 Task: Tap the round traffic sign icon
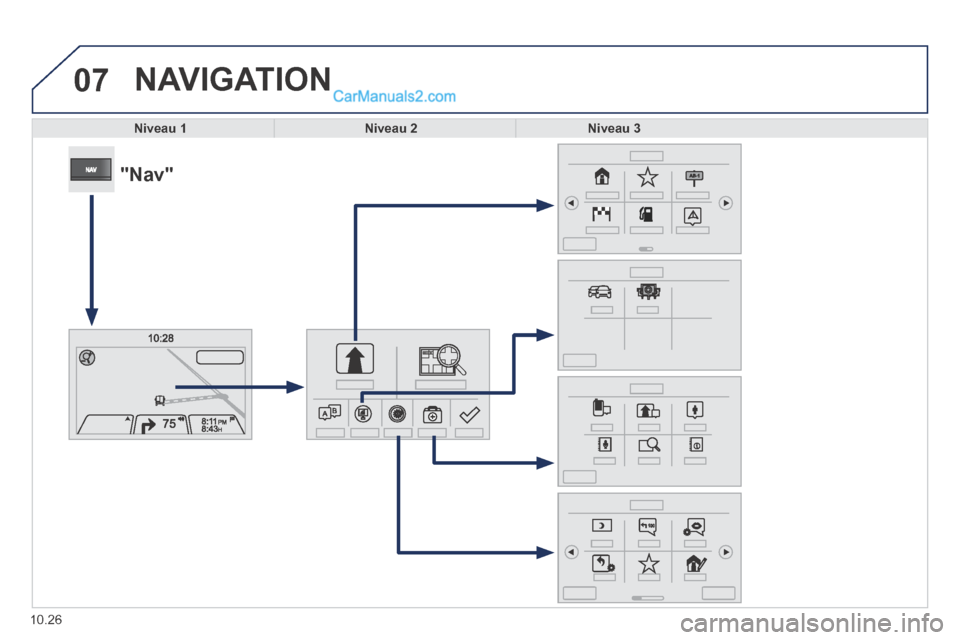[364, 415]
